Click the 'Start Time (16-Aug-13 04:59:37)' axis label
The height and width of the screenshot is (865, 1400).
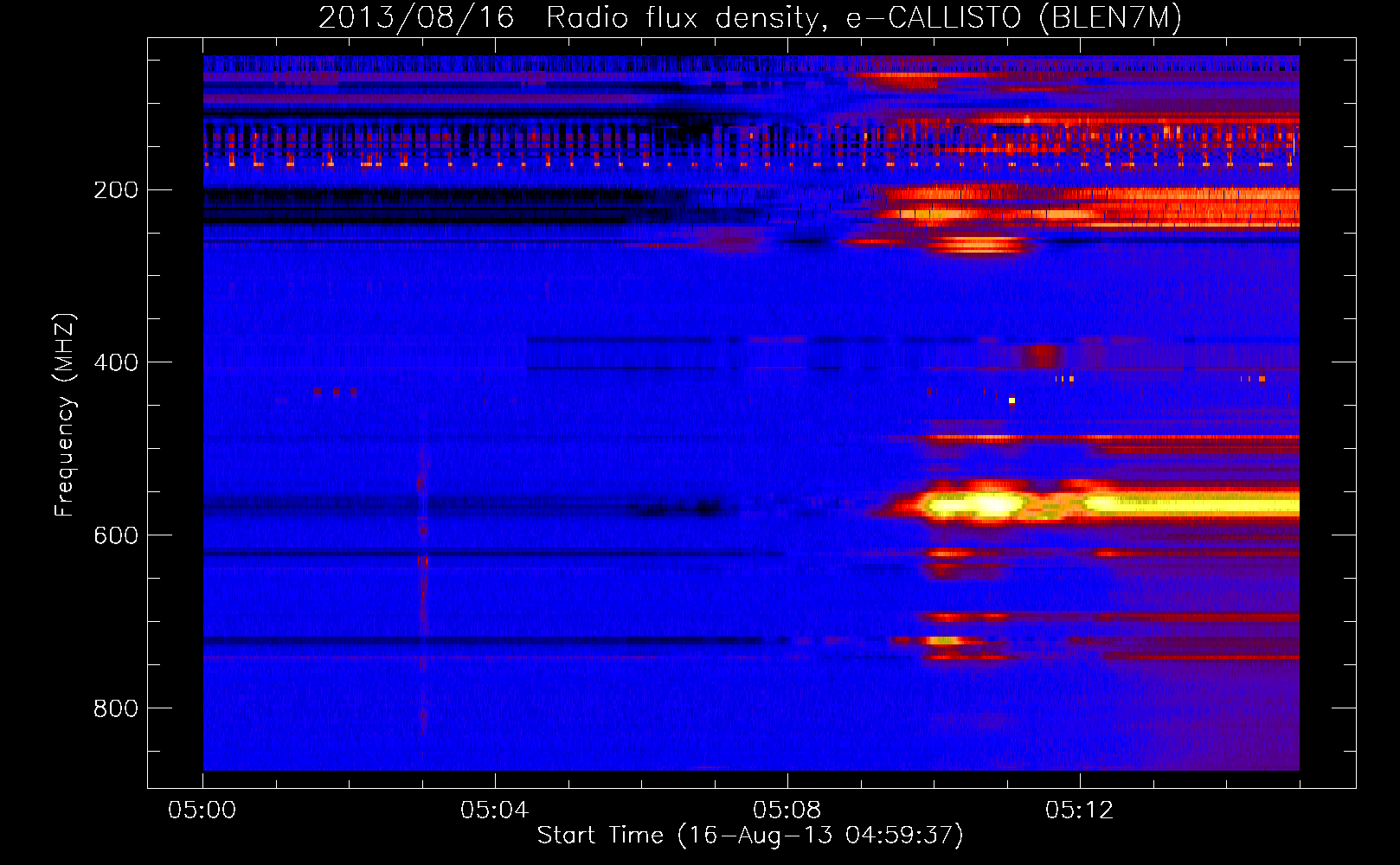(x=750, y=836)
